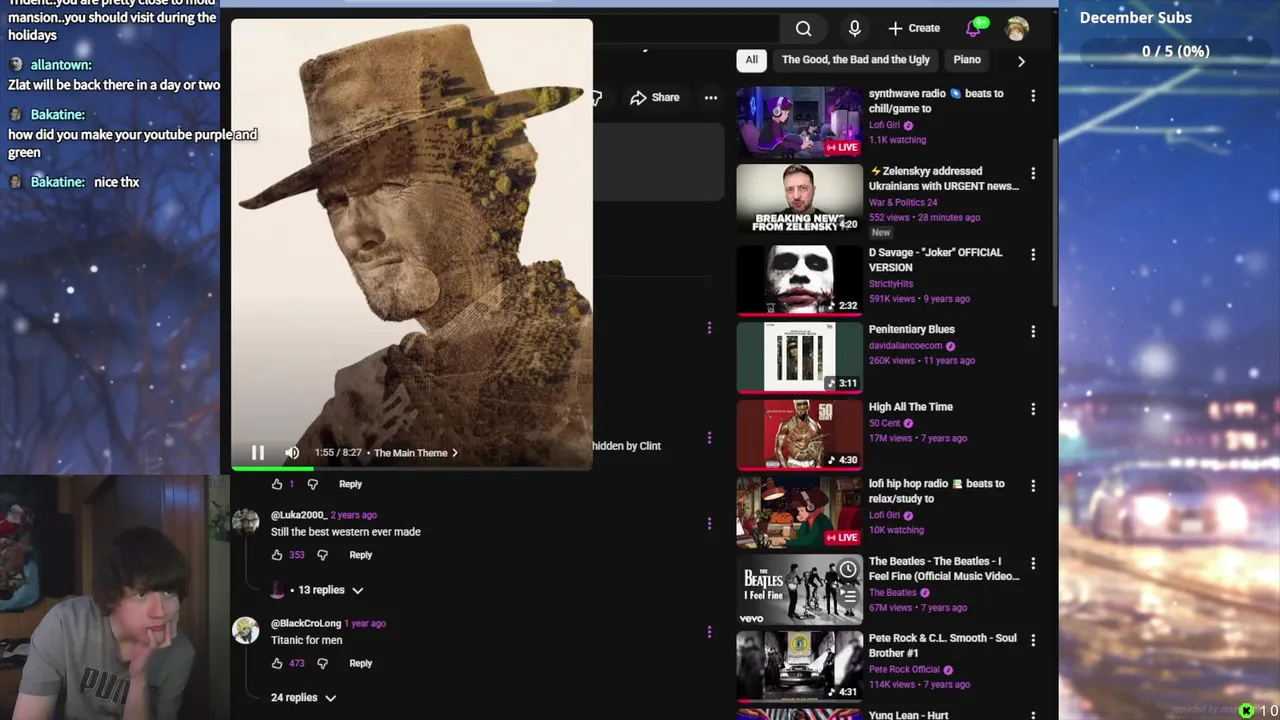Reply to the top comment with 1 like

tap(350, 484)
